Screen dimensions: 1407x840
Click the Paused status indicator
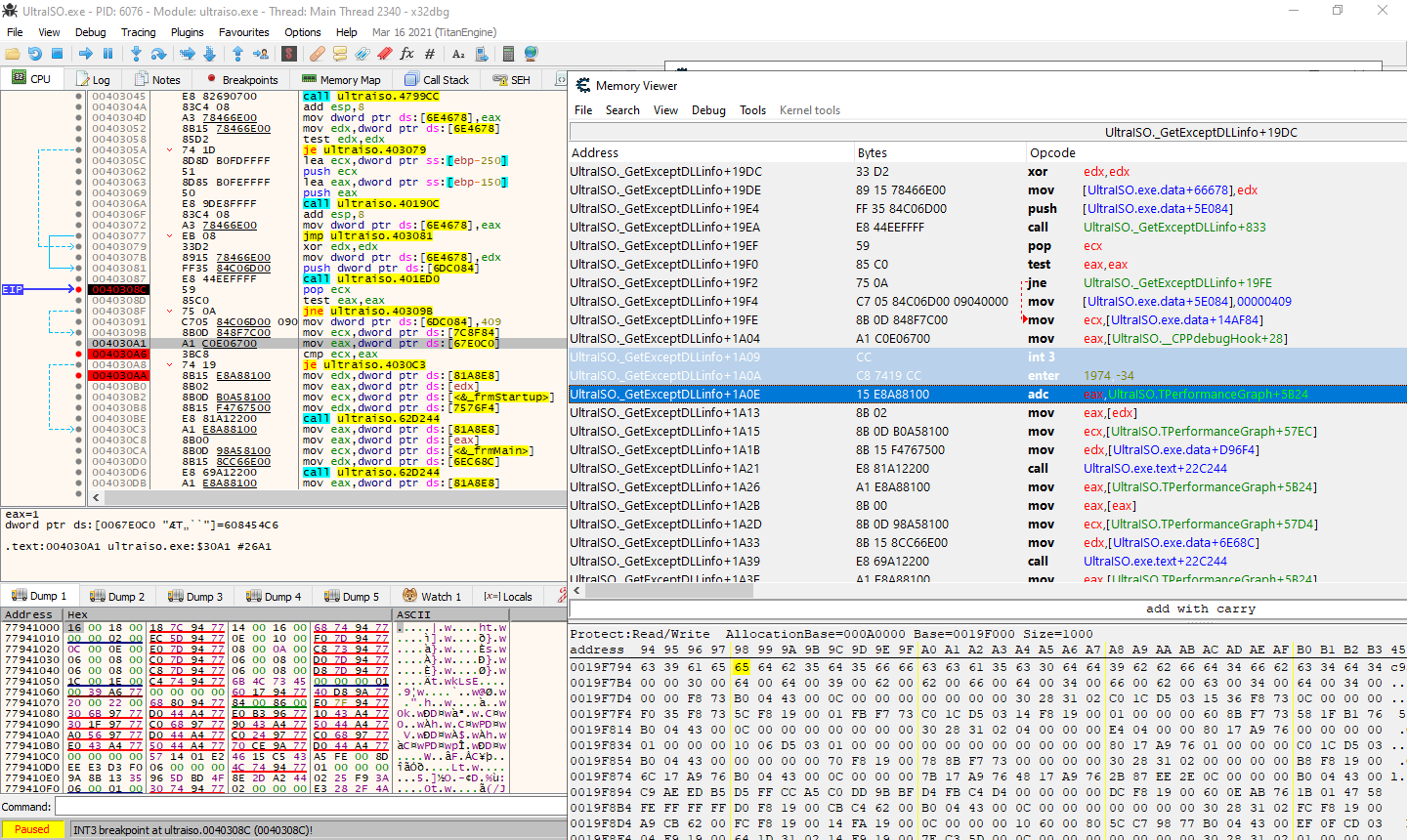31,829
